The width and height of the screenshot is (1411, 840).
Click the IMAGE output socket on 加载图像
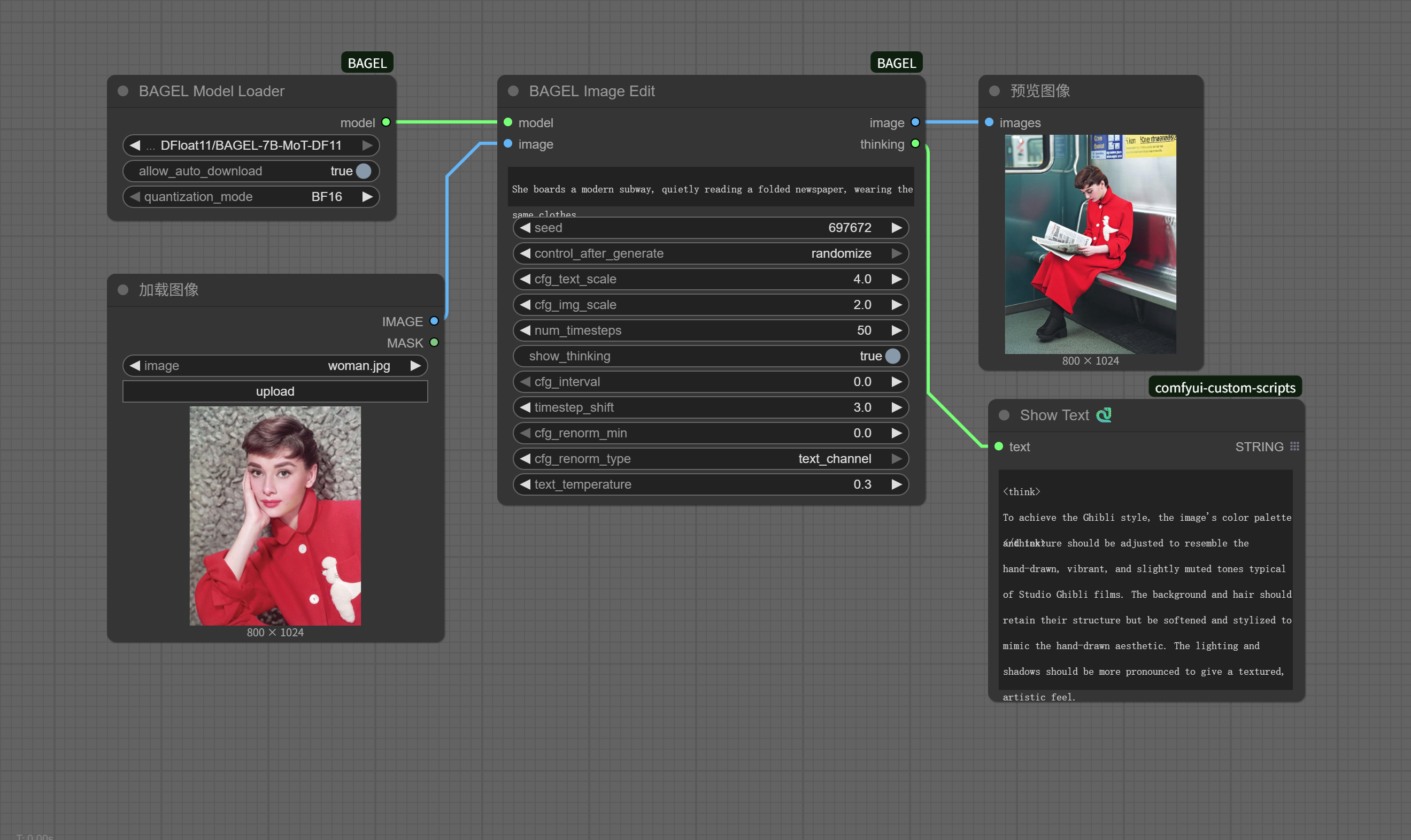click(434, 321)
